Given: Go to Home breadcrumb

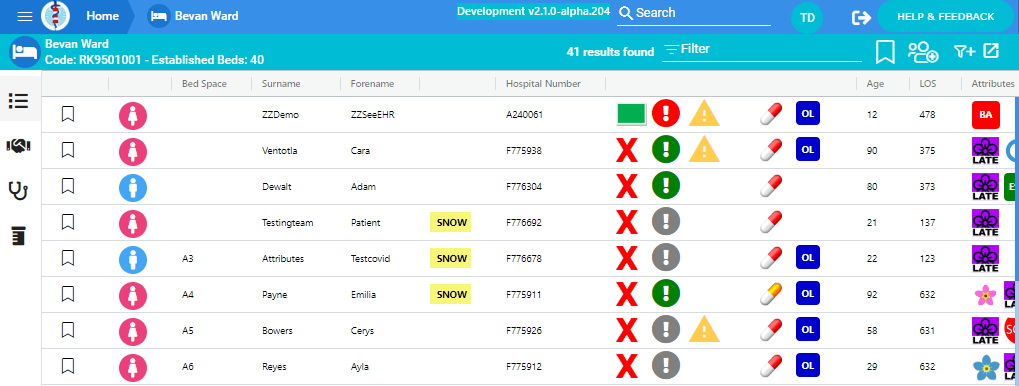Looking at the screenshot, I should click(x=103, y=16).
